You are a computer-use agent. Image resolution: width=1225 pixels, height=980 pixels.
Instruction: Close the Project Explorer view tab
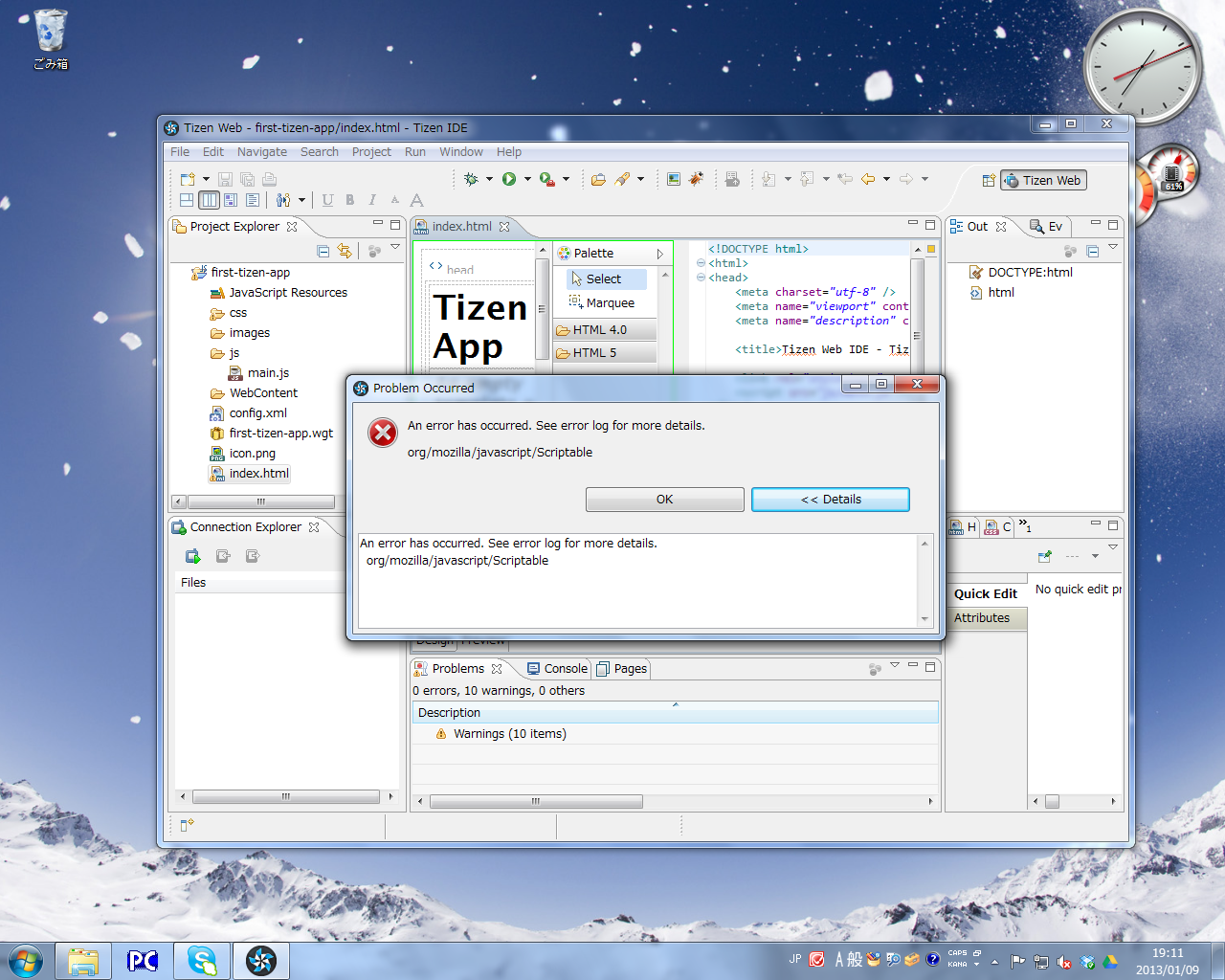(x=292, y=227)
